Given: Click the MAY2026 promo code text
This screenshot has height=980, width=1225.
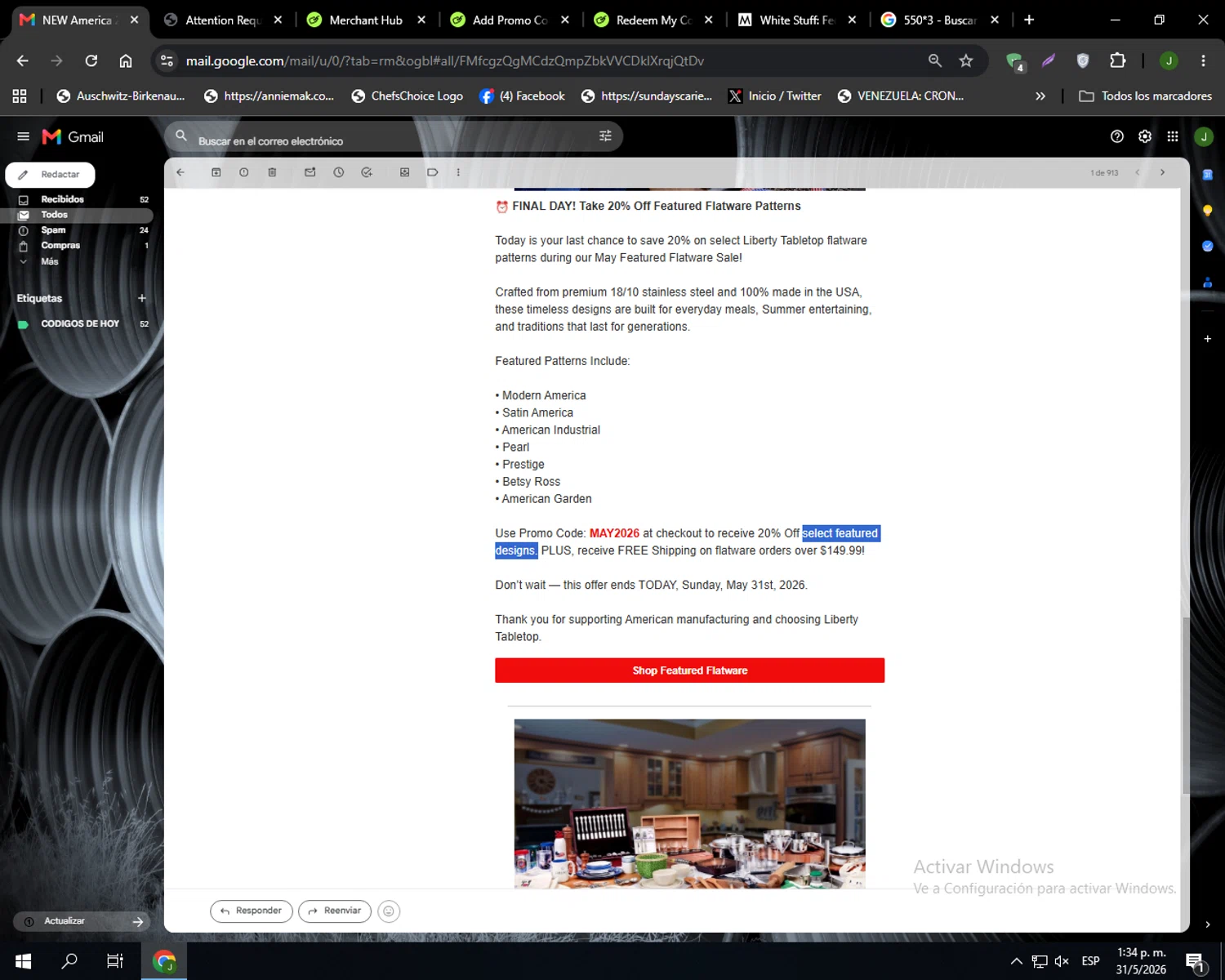Looking at the screenshot, I should pos(614,533).
